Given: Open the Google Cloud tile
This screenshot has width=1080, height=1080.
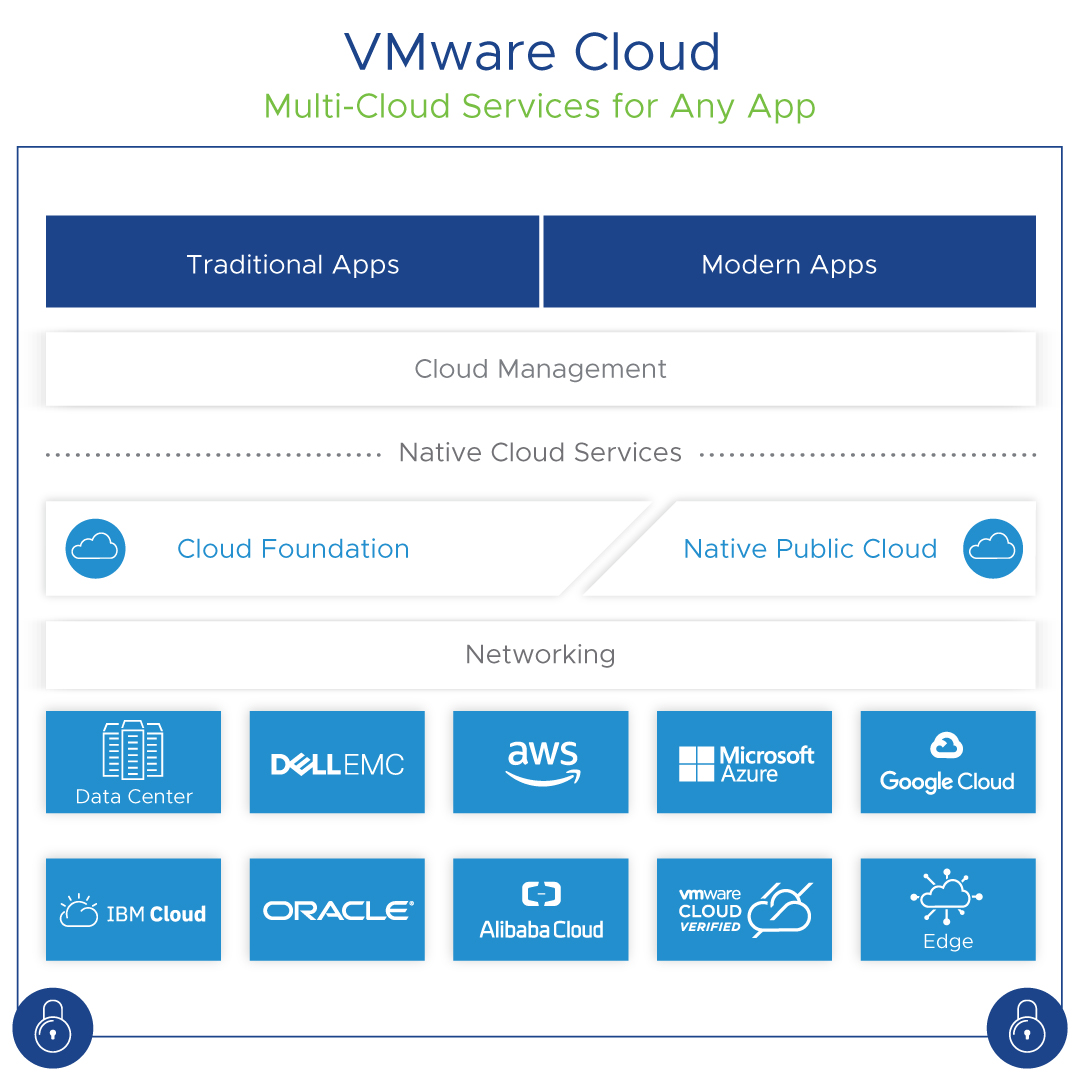Looking at the screenshot, I should click(x=947, y=762).
